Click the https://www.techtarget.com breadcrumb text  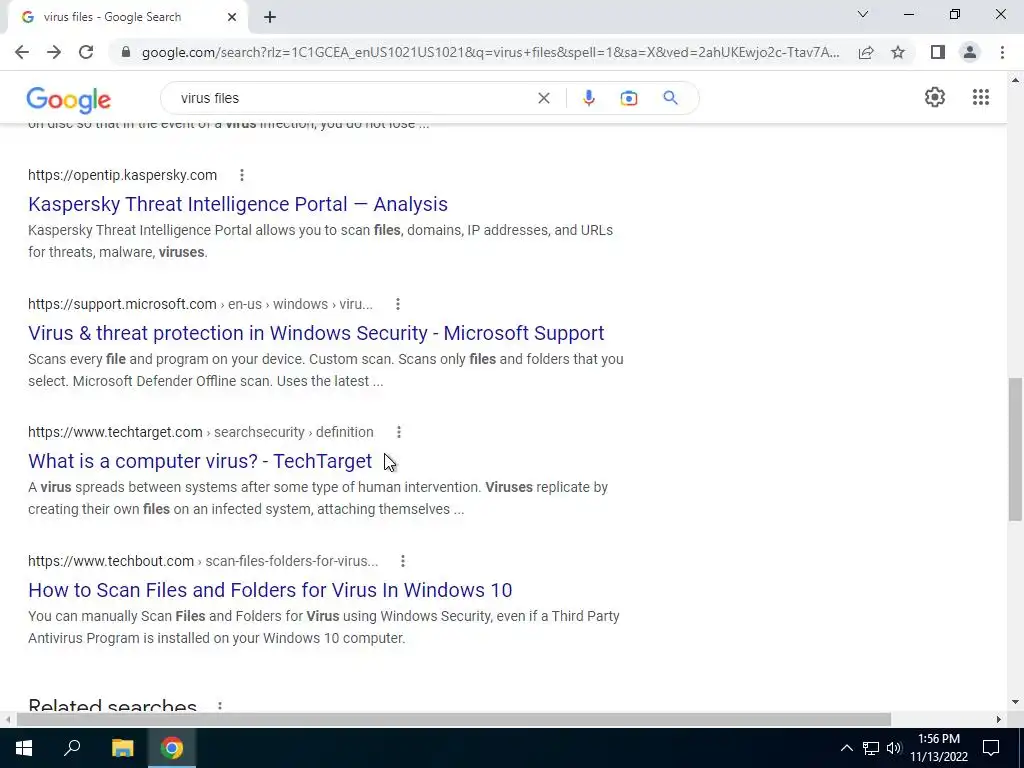click(x=200, y=432)
